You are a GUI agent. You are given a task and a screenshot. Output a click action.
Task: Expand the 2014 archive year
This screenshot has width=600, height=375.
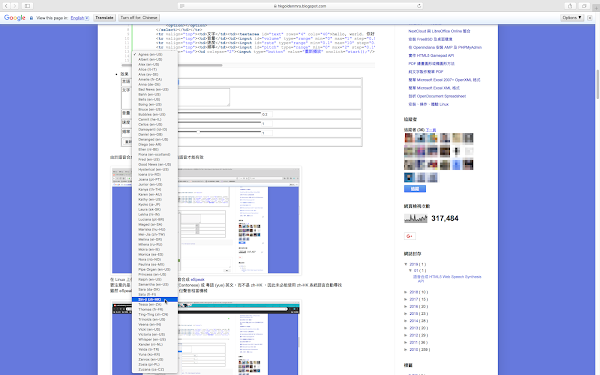point(406,321)
